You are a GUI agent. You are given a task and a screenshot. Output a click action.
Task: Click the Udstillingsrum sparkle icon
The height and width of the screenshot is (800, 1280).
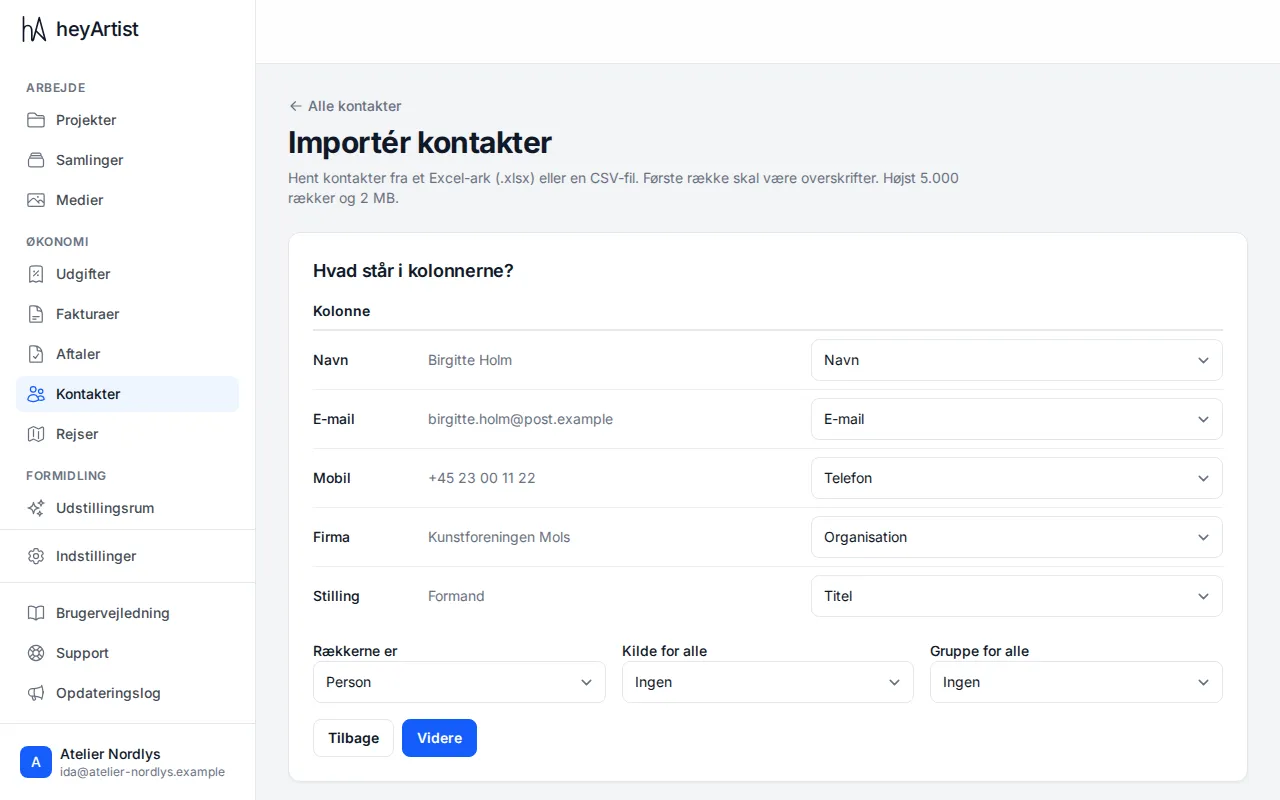point(36,508)
